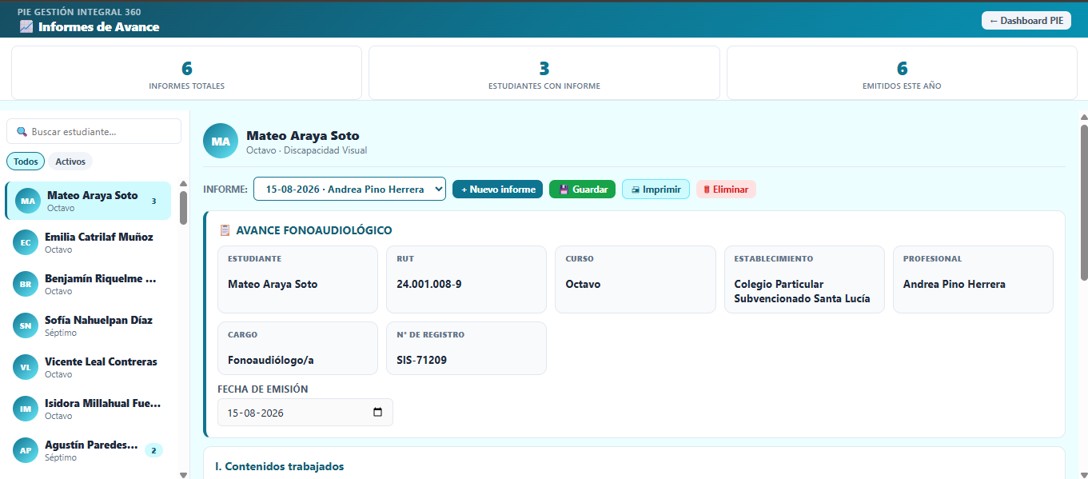Click the SN avatar of Sofía Nahuelpan Díaz
Viewport: 1088px width, 479px height.
[x=26, y=326]
